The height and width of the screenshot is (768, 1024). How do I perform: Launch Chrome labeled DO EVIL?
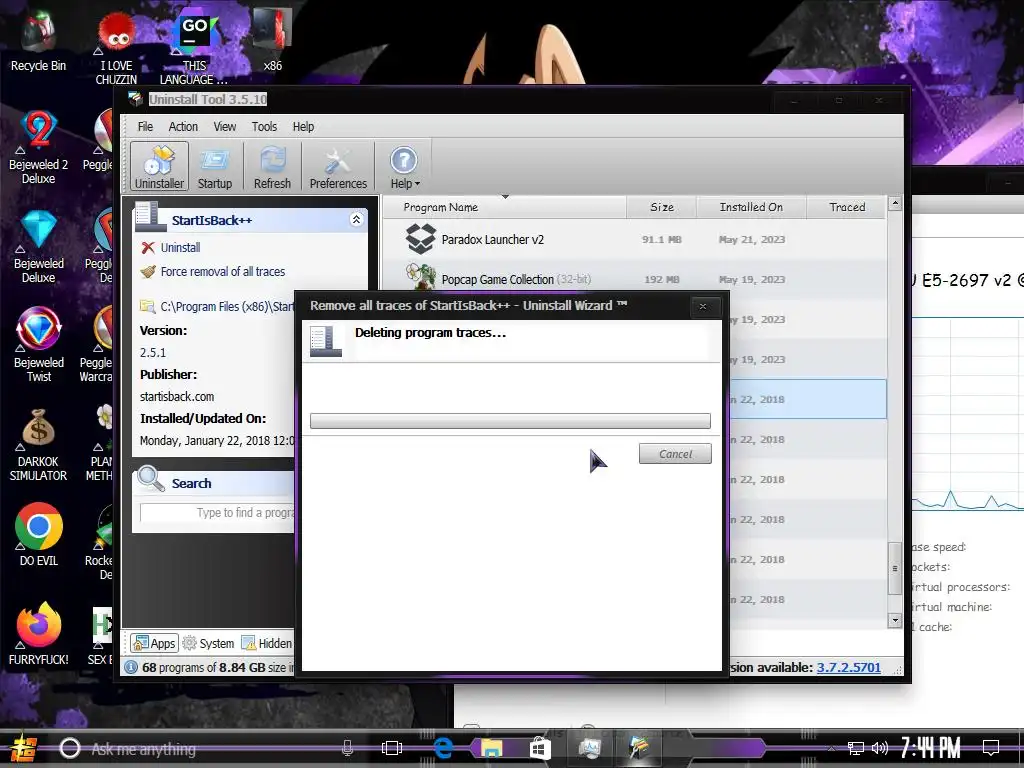click(x=39, y=534)
